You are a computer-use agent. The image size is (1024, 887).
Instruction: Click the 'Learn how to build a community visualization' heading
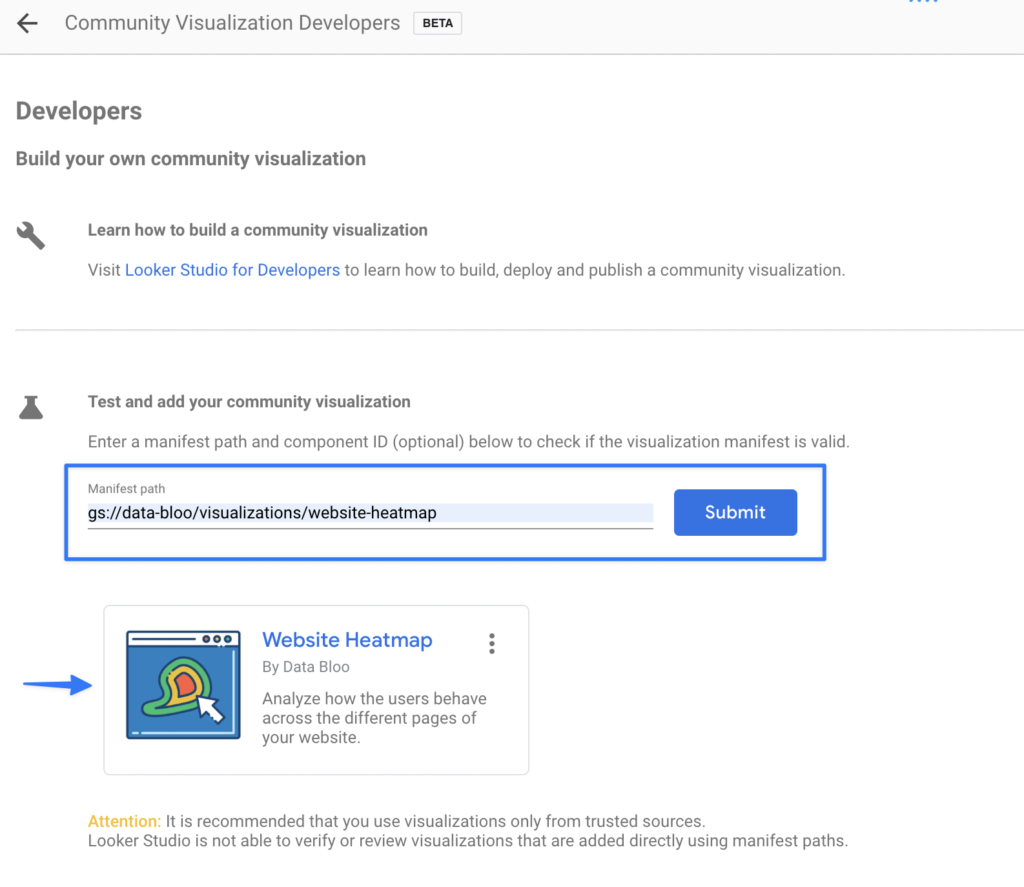258,230
